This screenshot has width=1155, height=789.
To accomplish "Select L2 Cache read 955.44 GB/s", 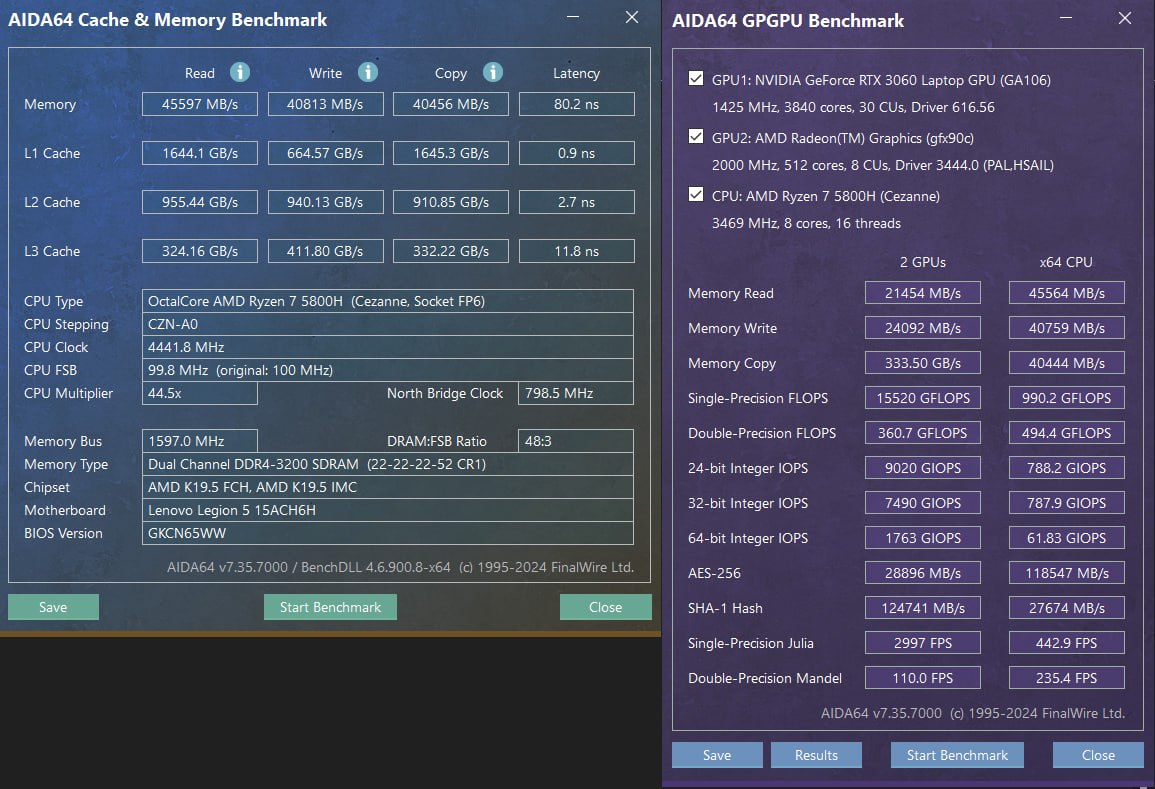I will (200, 202).
